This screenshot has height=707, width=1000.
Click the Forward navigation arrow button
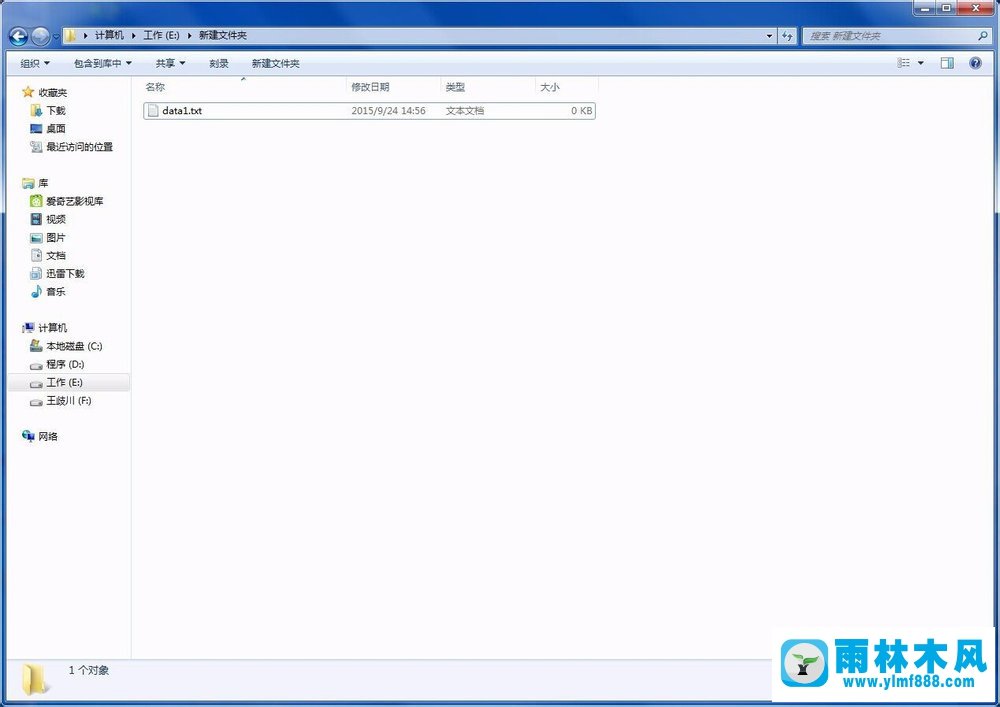(x=40, y=36)
